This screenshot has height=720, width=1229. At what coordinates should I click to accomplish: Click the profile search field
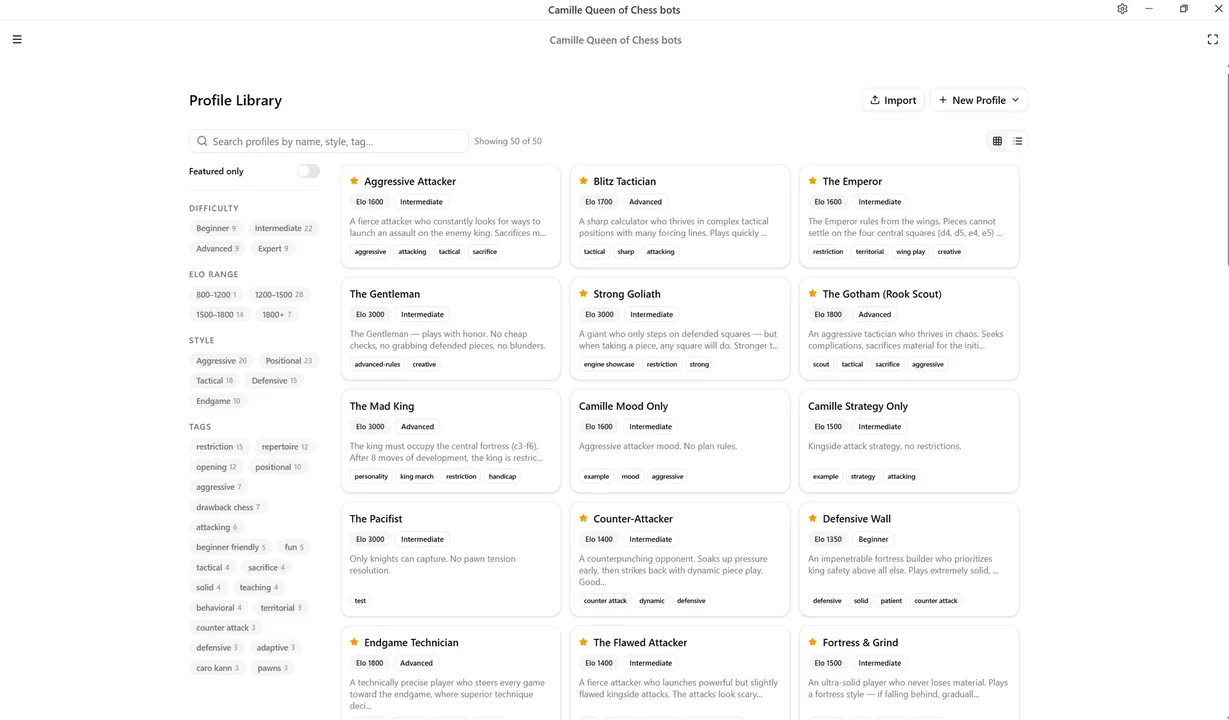tap(328, 141)
